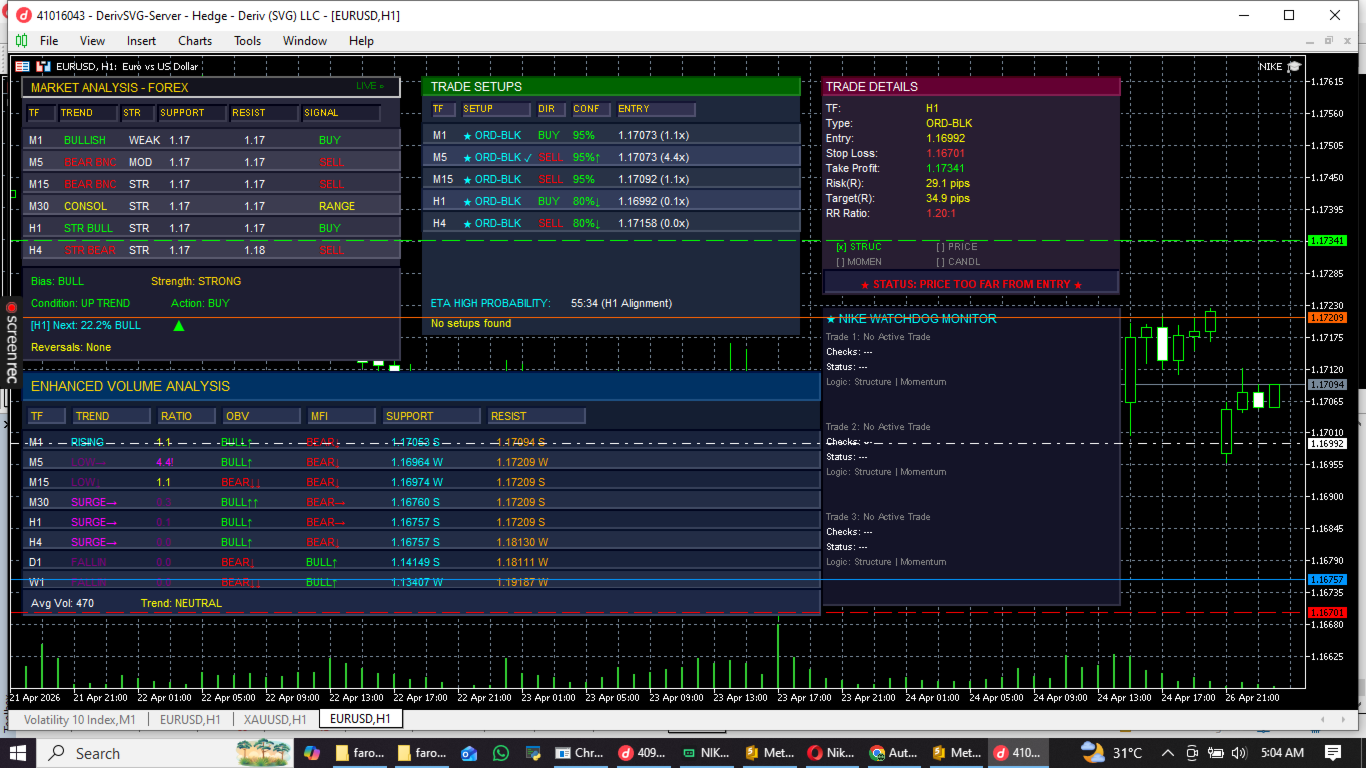Click the M15 ORD-BLK SELL setup row
This screenshot has height=768, width=1366.
pyautogui.click(x=612, y=179)
